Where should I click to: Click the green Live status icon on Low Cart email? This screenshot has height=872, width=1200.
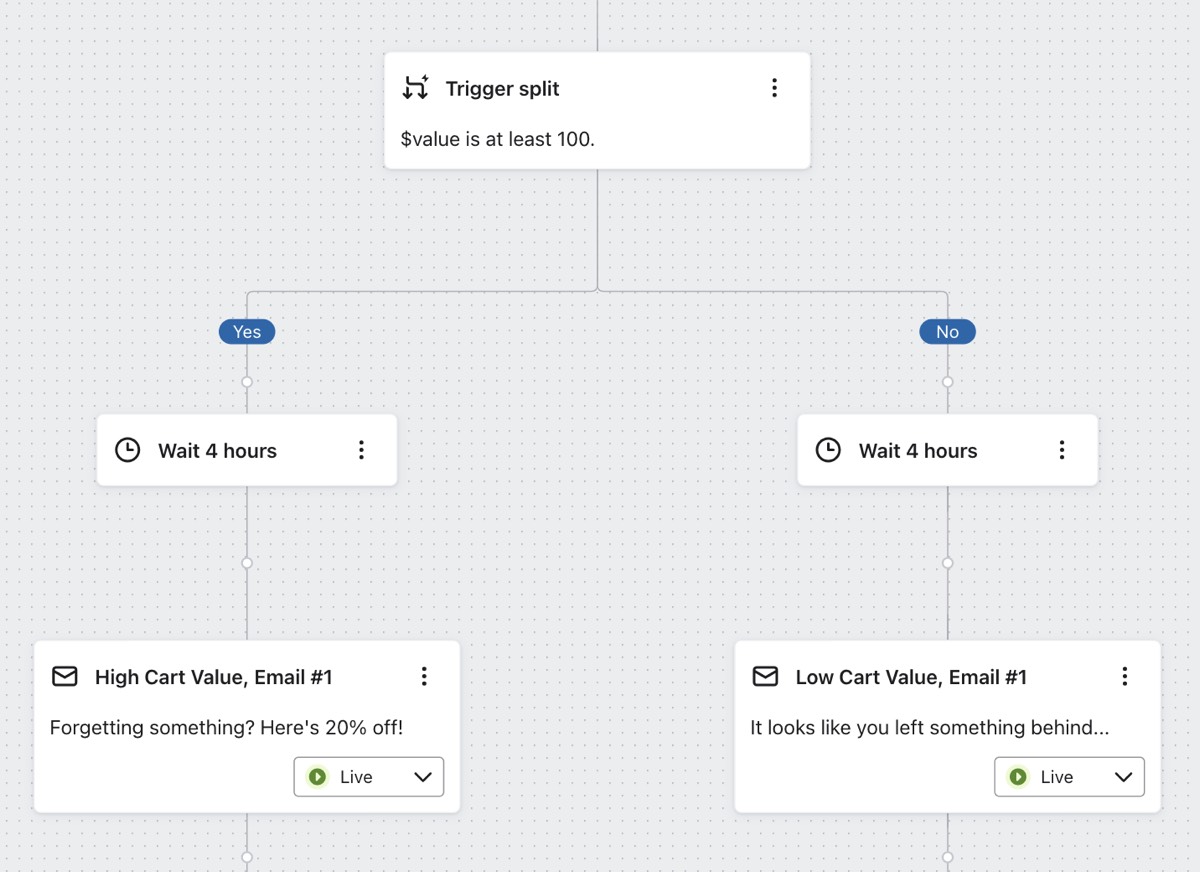[1020, 777]
